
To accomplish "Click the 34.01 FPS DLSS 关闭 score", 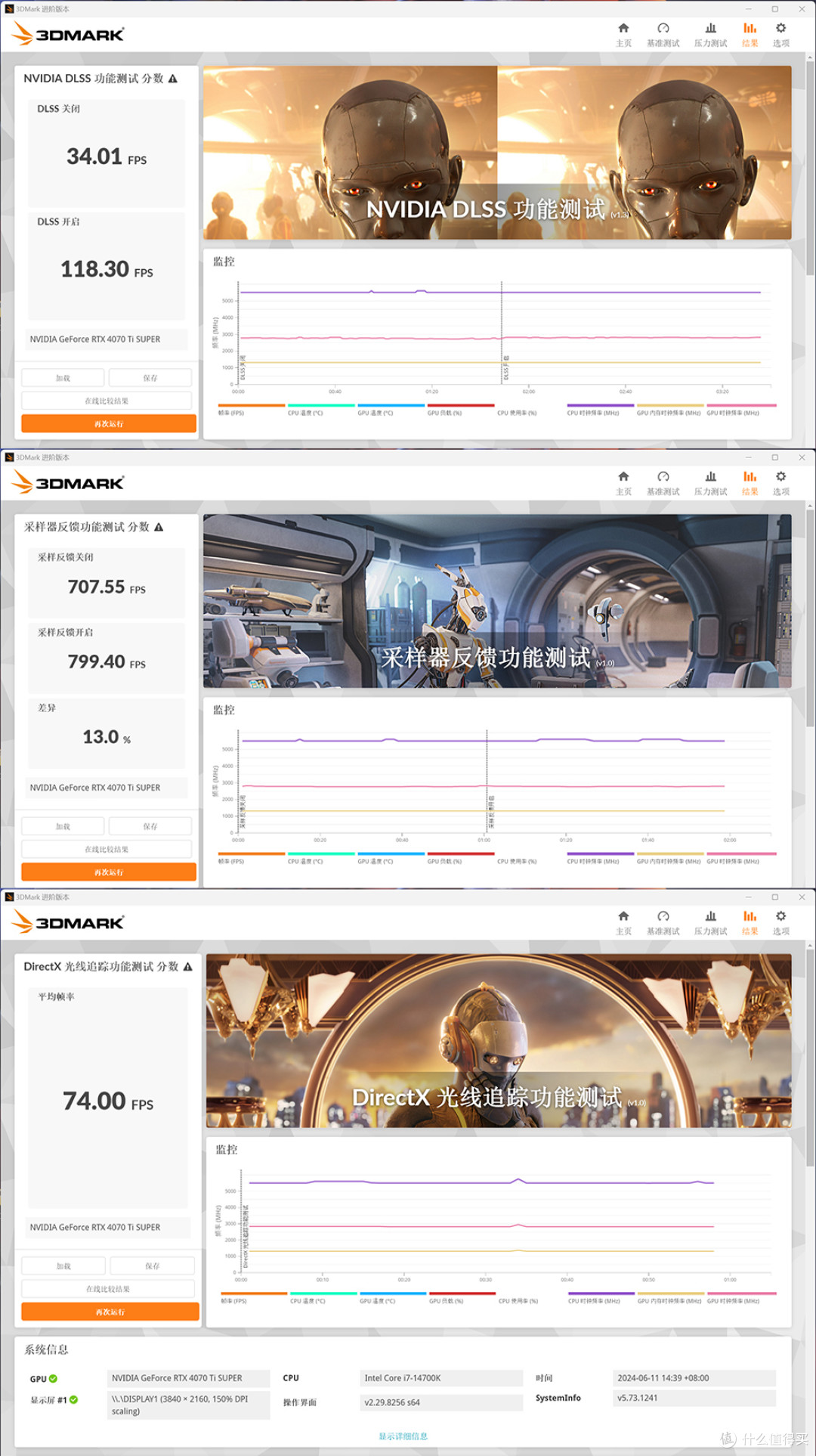I will pos(107,156).
